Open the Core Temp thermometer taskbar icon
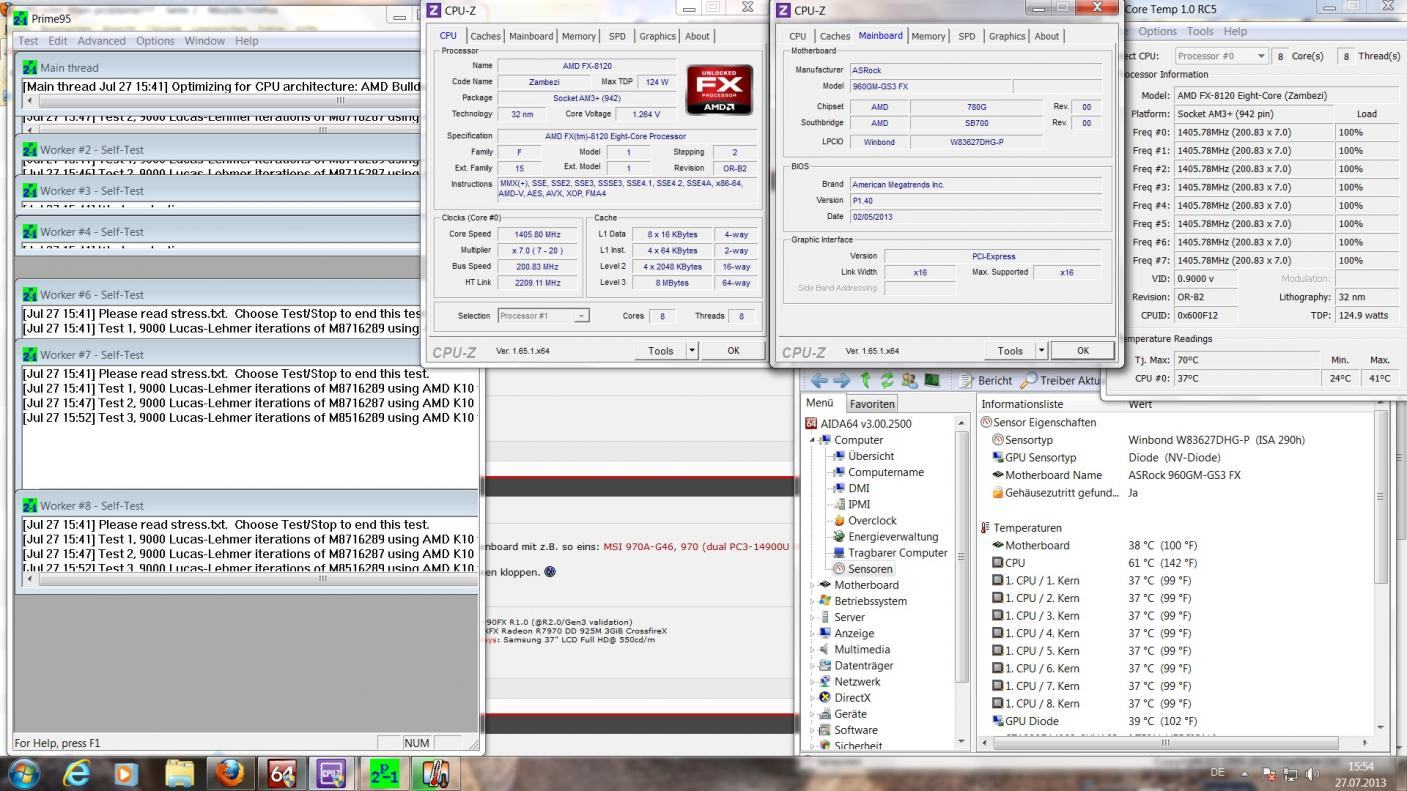Screen dimensions: 1407x791 (436, 772)
